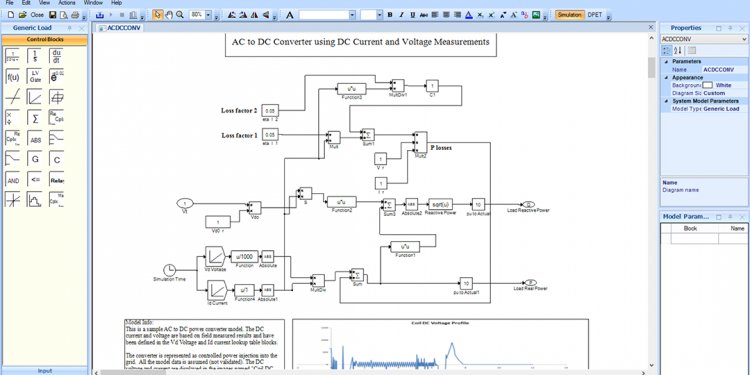The height and width of the screenshot is (375, 750).
Task: Toggle Simulation mode button
Action: coord(570,15)
